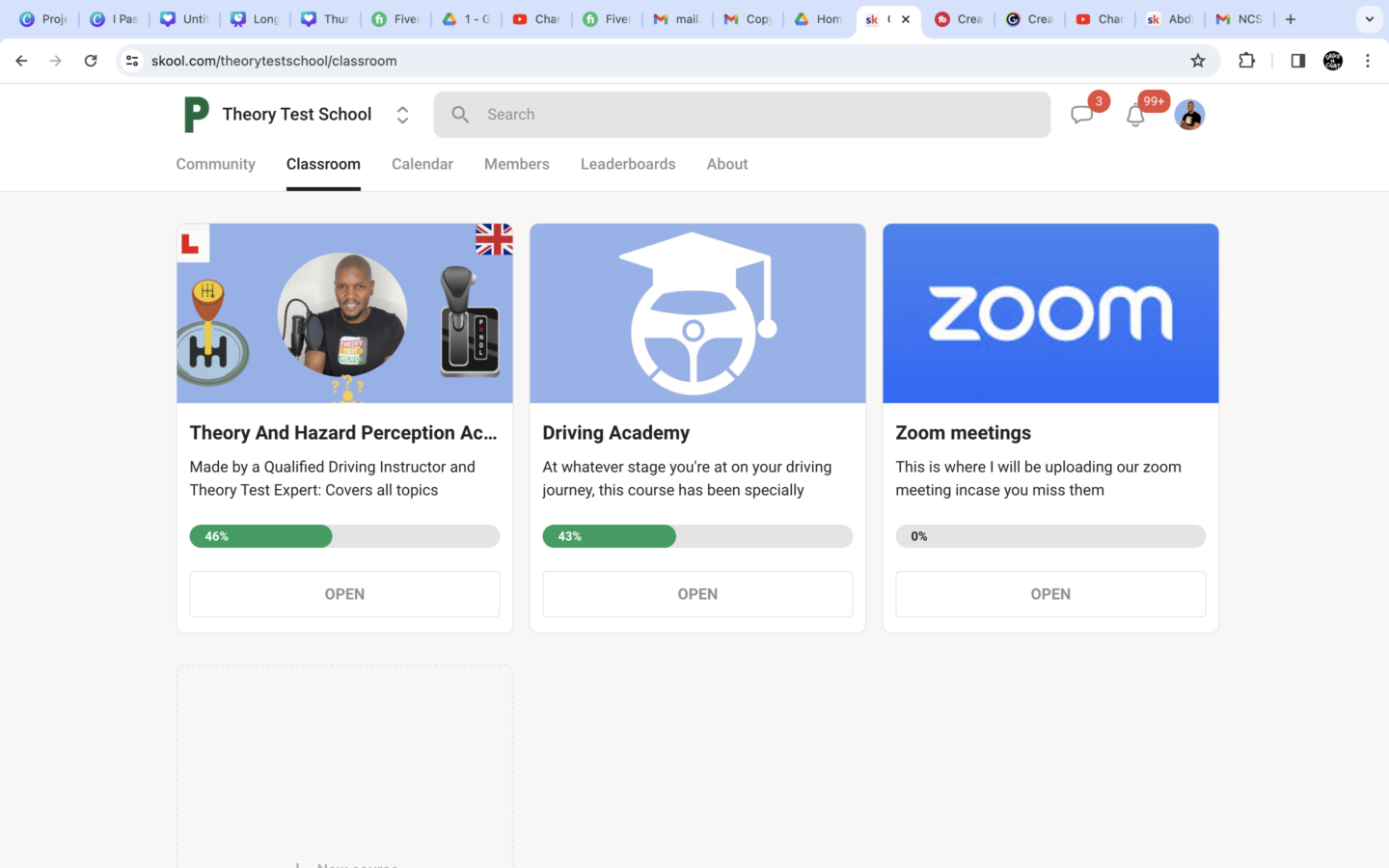Select the Zoom meetings course thumbnail
Viewport: 1389px width, 868px height.
click(1050, 313)
